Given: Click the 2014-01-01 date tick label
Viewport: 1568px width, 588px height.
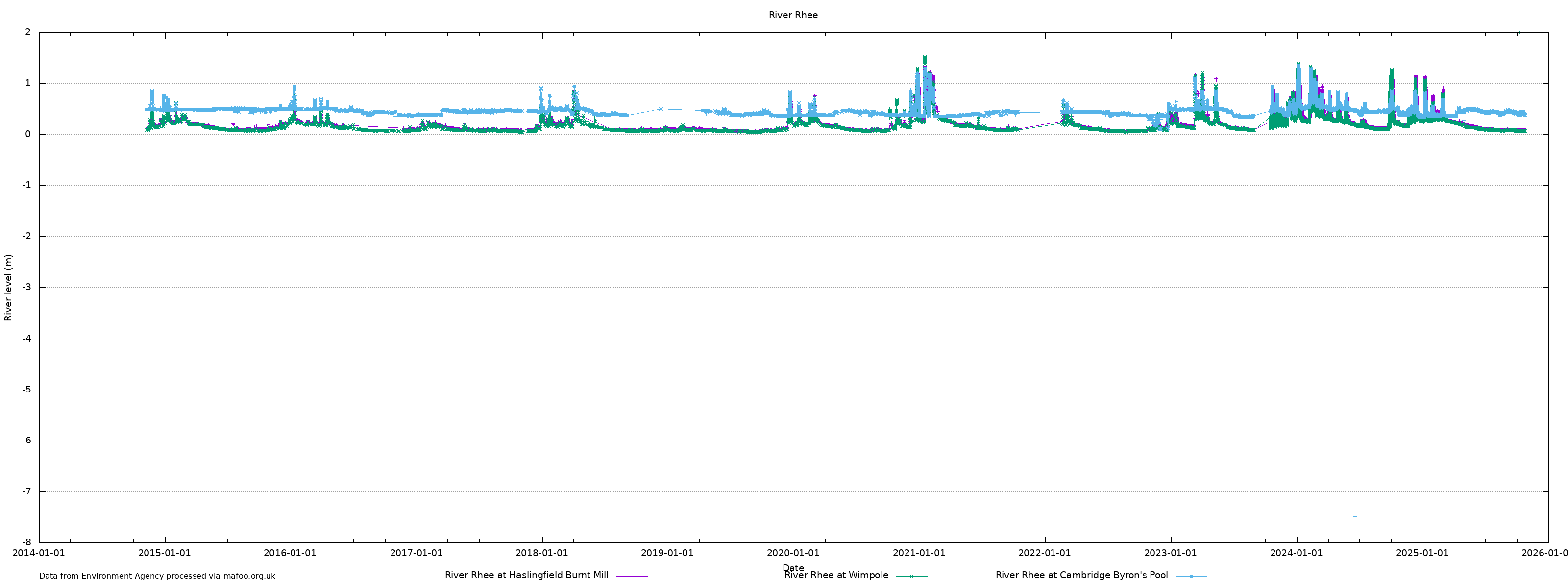Looking at the screenshot, I should [x=39, y=553].
